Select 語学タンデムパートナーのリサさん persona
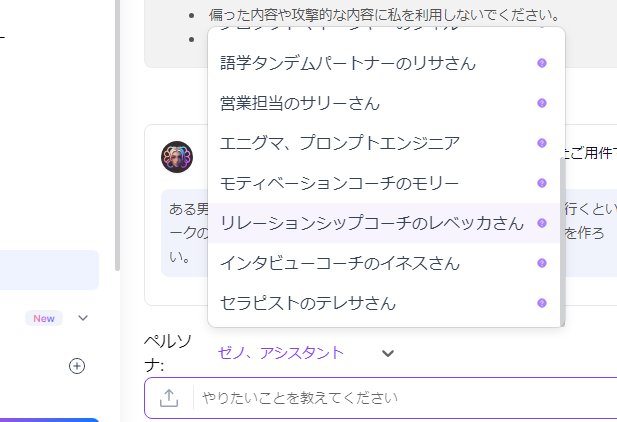The height and width of the screenshot is (422, 617). click(x=348, y=63)
